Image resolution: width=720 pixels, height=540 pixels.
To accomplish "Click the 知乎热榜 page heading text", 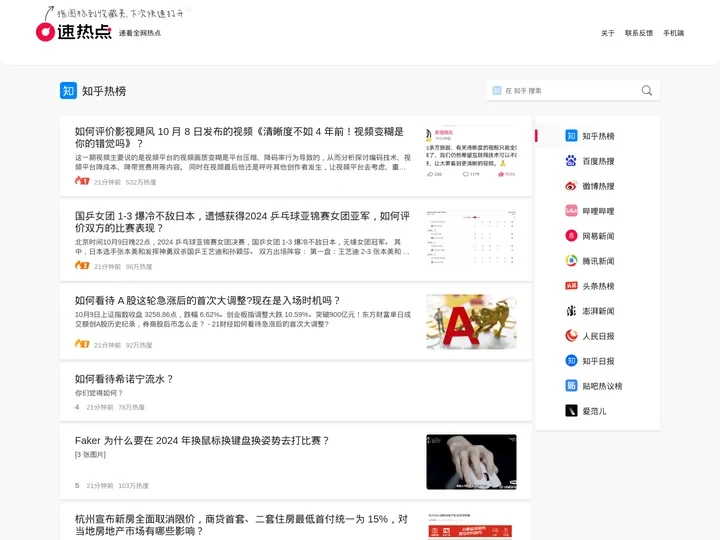I will 104,91.
